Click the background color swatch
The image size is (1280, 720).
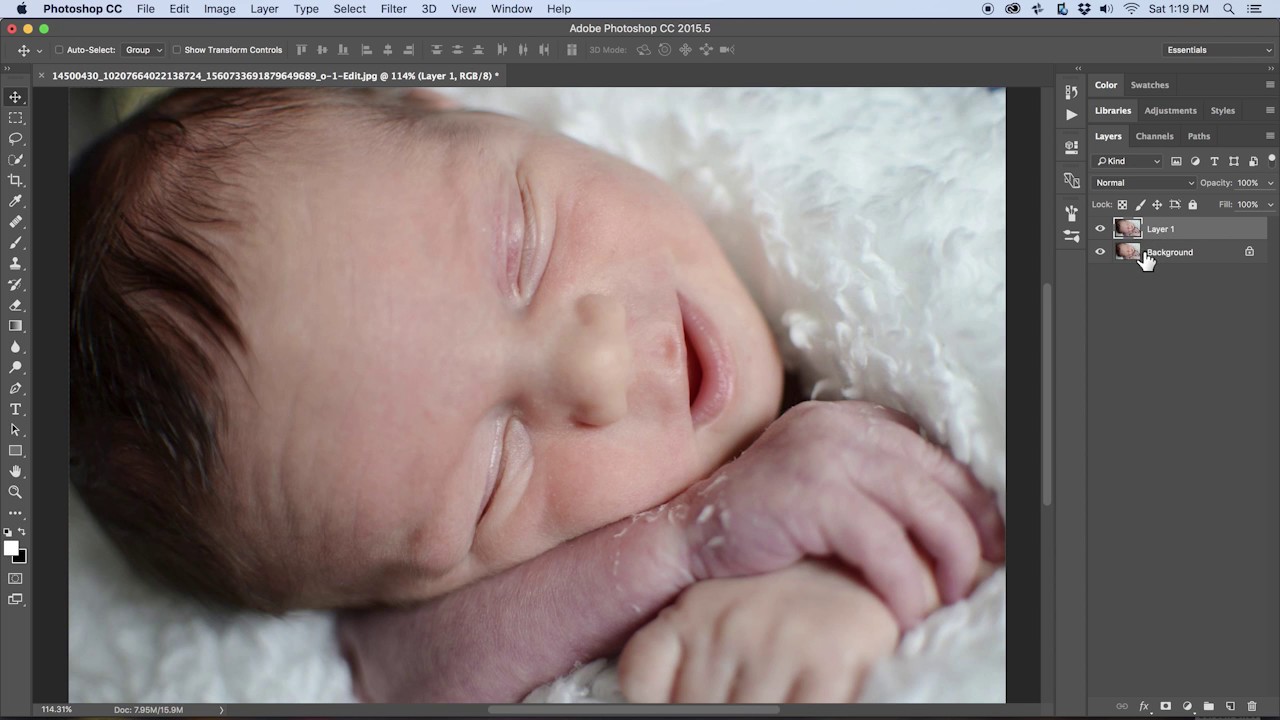[x=21, y=557]
